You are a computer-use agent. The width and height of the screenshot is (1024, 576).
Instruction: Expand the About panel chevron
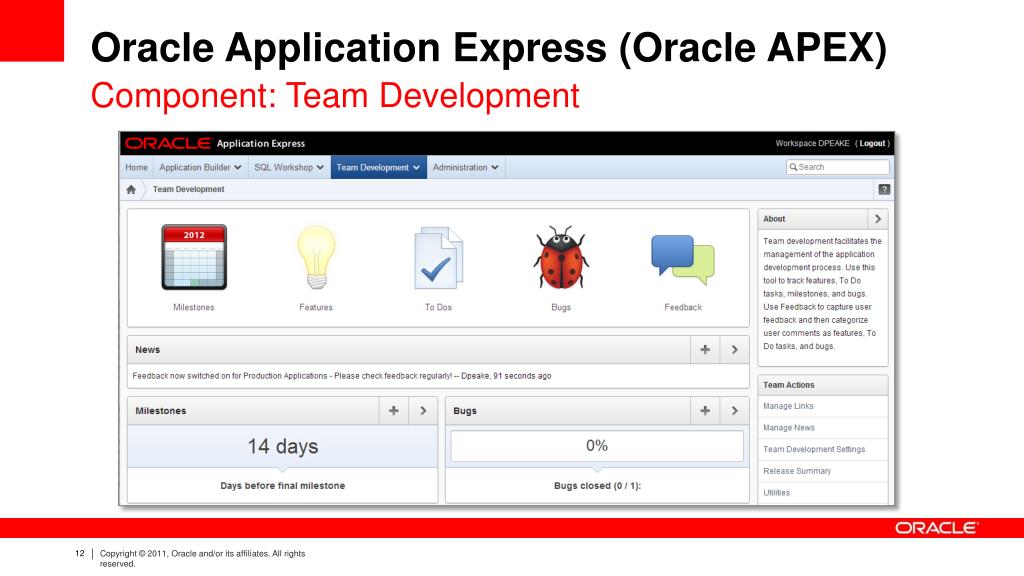click(x=877, y=219)
